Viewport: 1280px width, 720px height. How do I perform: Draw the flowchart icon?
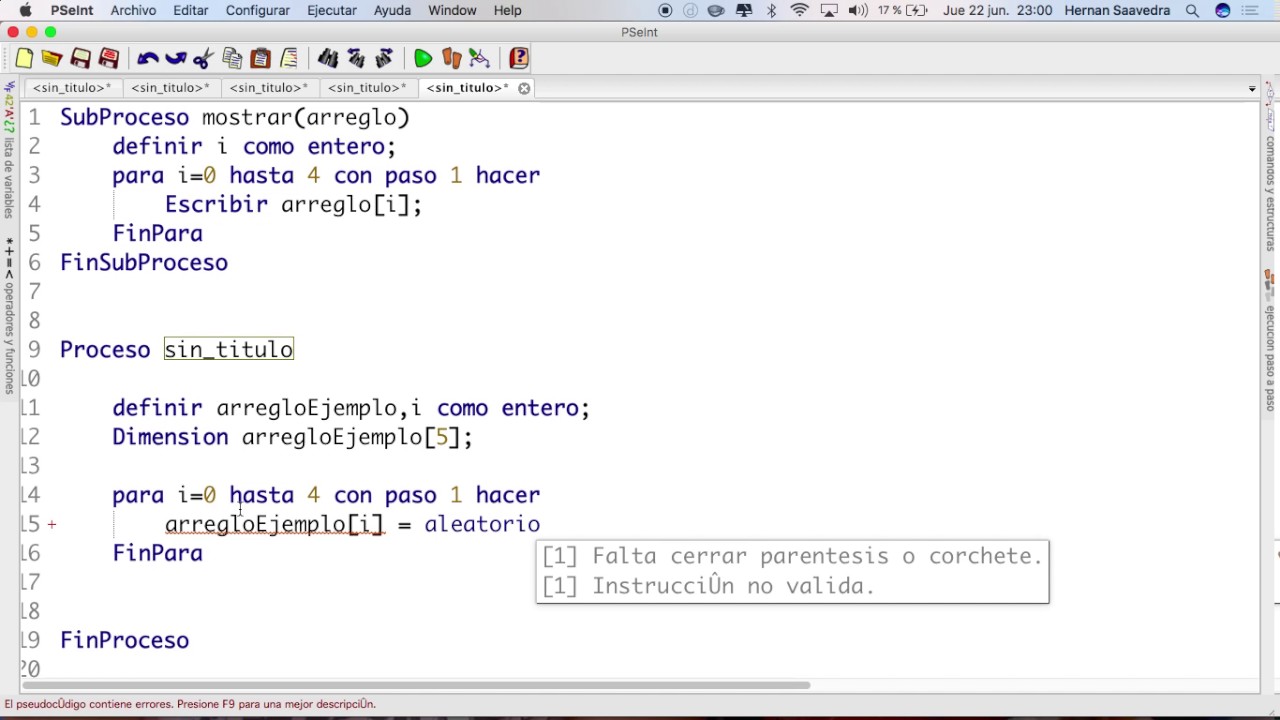pos(479,59)
